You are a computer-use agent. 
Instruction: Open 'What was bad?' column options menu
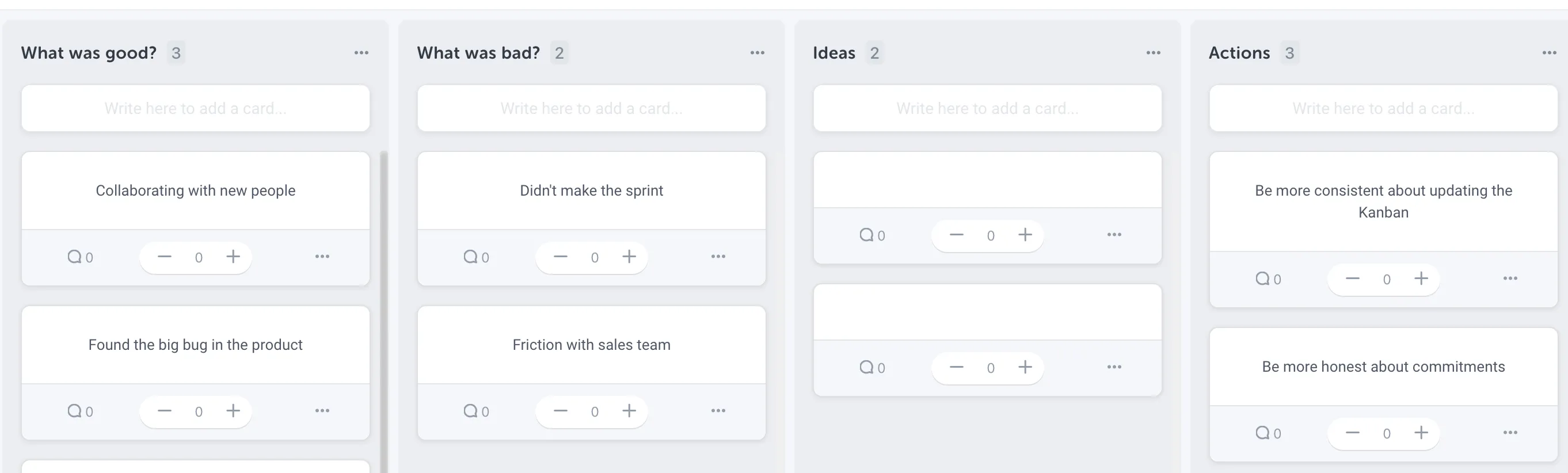pyautogui.click(x=757, y=53)
